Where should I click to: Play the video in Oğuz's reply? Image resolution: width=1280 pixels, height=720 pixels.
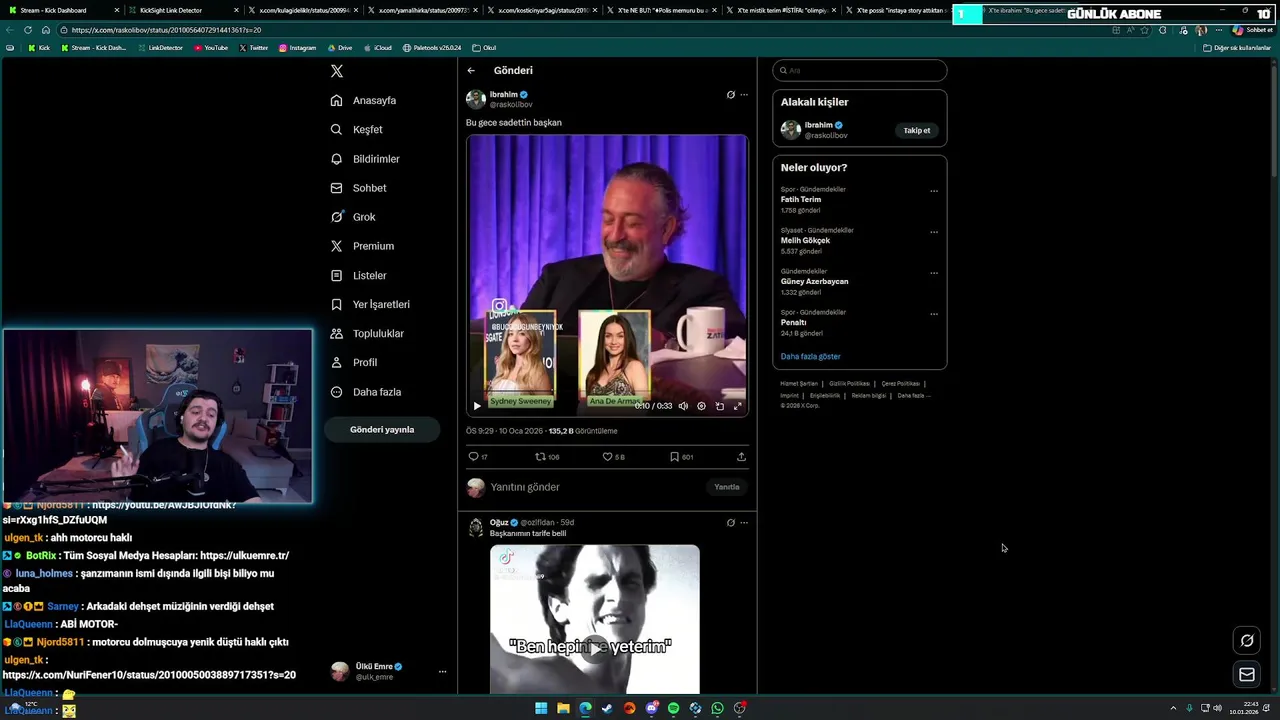595,648
